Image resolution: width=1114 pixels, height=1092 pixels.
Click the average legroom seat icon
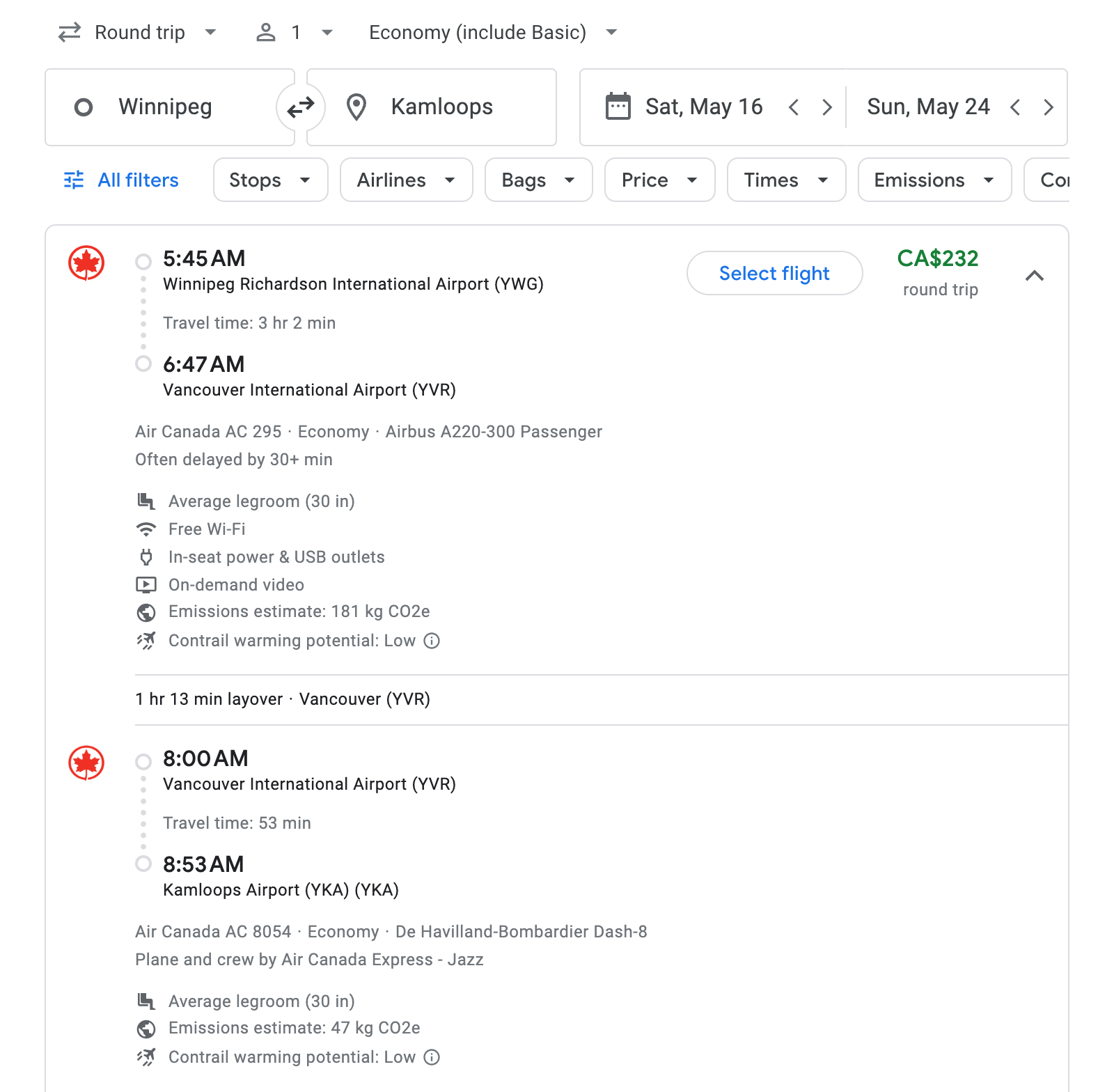coord(146,501)
